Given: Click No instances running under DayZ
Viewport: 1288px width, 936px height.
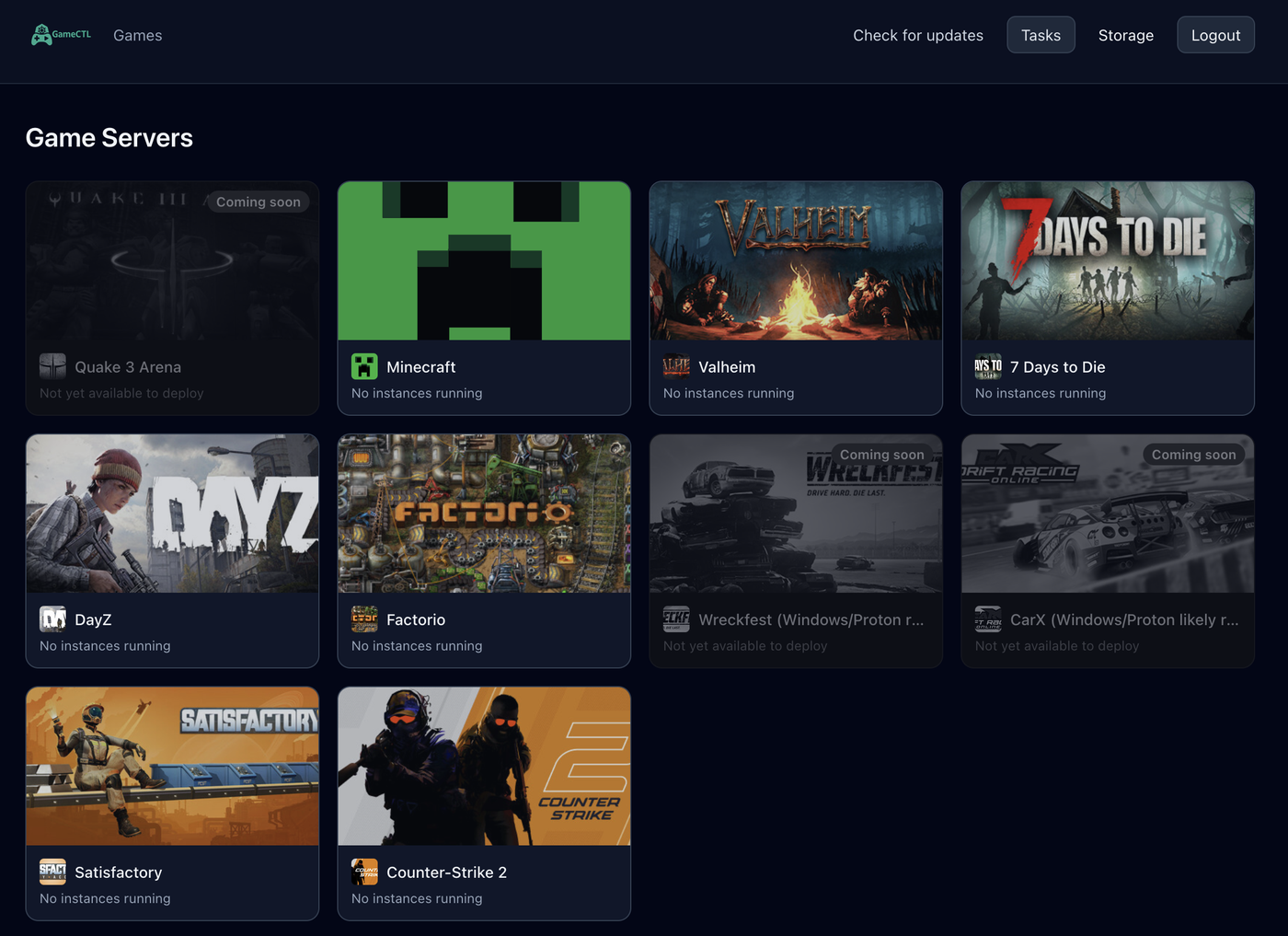Looking at the screenshot, I should pyautogui.click(x=105, y=646).
